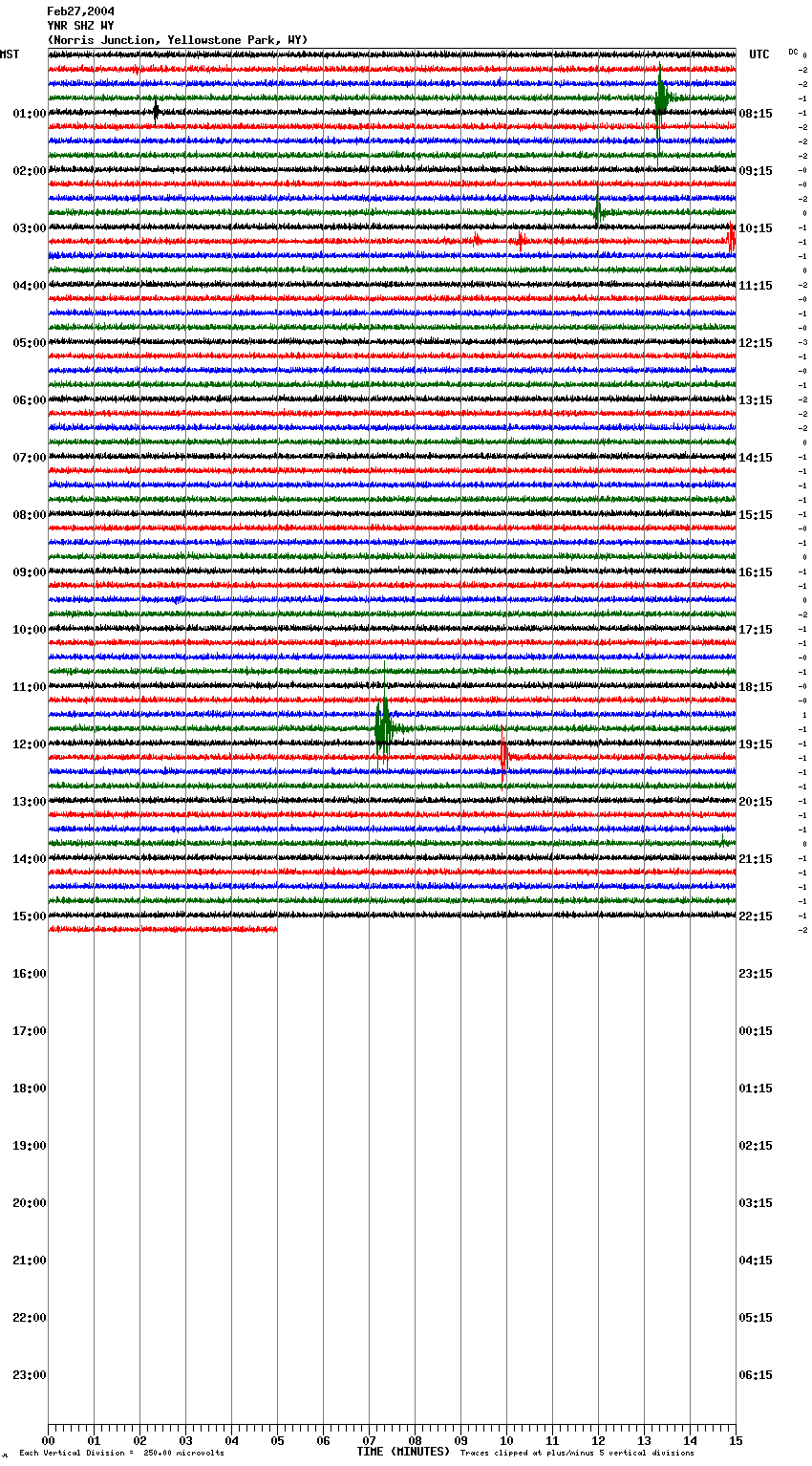Click the 10:15 UTC time label
The width and height of the screenshot is (812, 1466).
(756, 228)
